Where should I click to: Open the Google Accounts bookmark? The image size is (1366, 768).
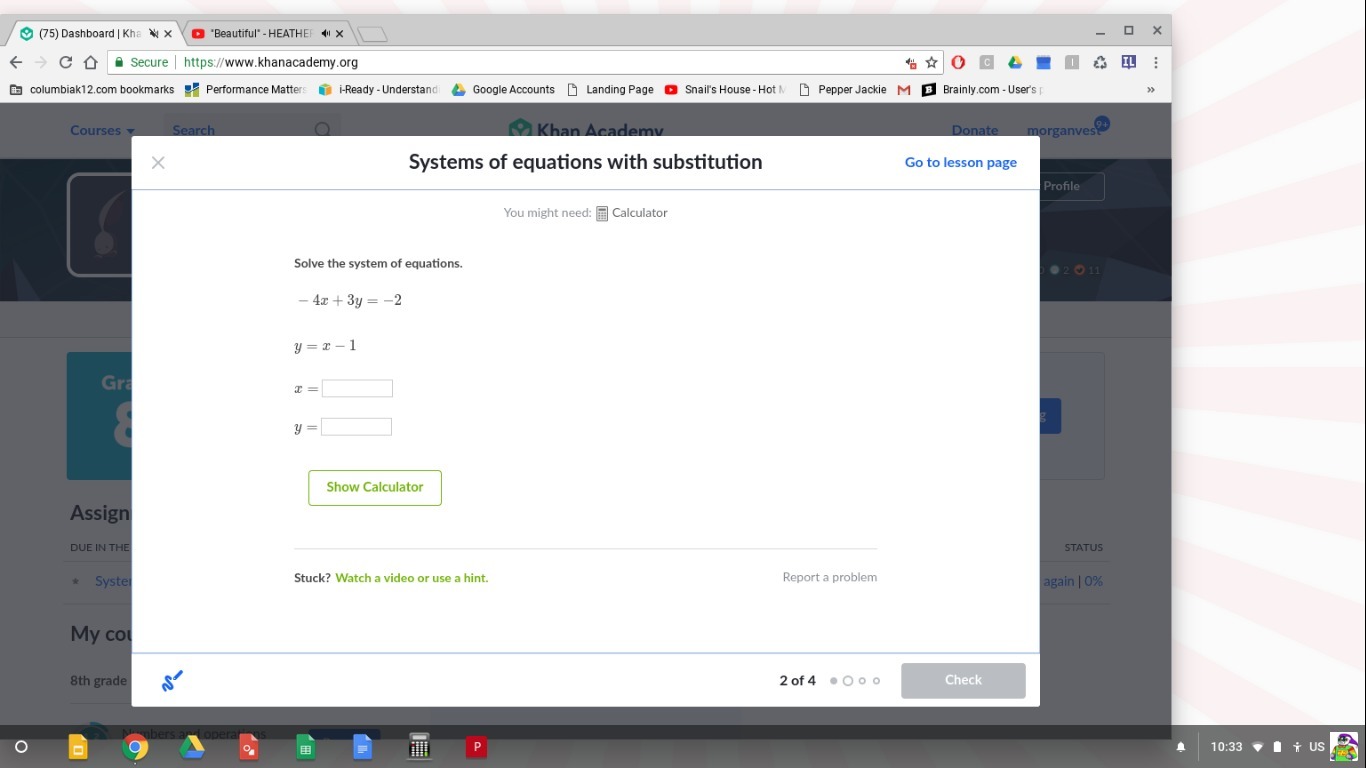(503, 89)
